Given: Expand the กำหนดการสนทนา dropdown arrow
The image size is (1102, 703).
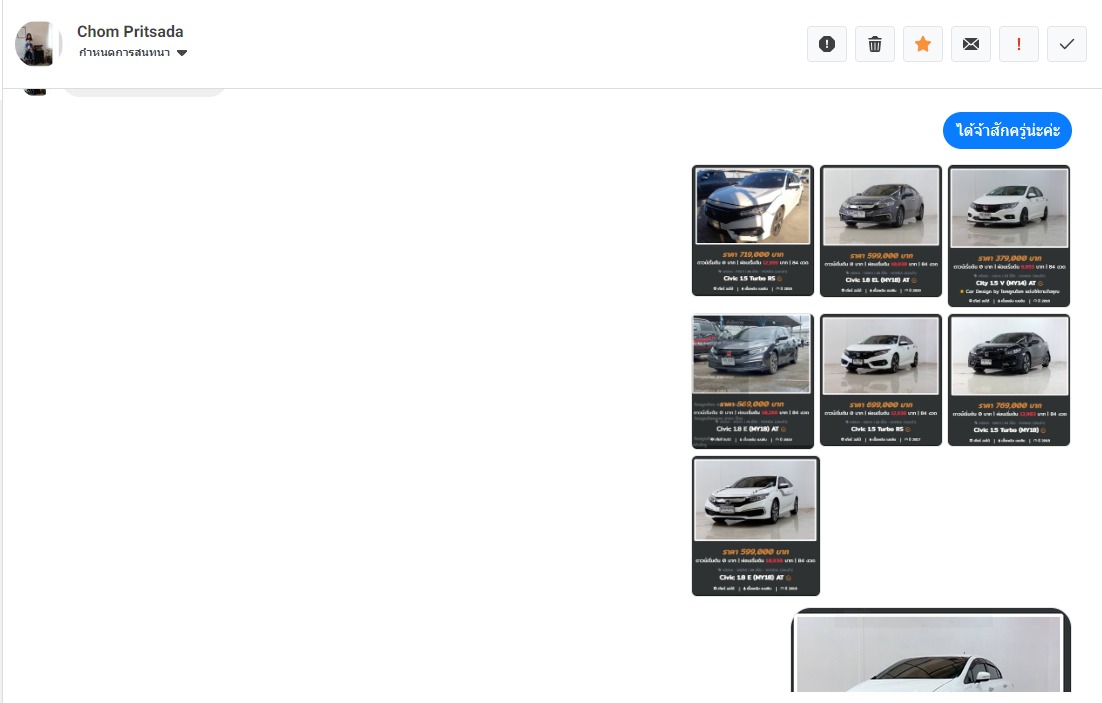Looking at the screenshot, I should pyautogui.click(x=182, y=53).
